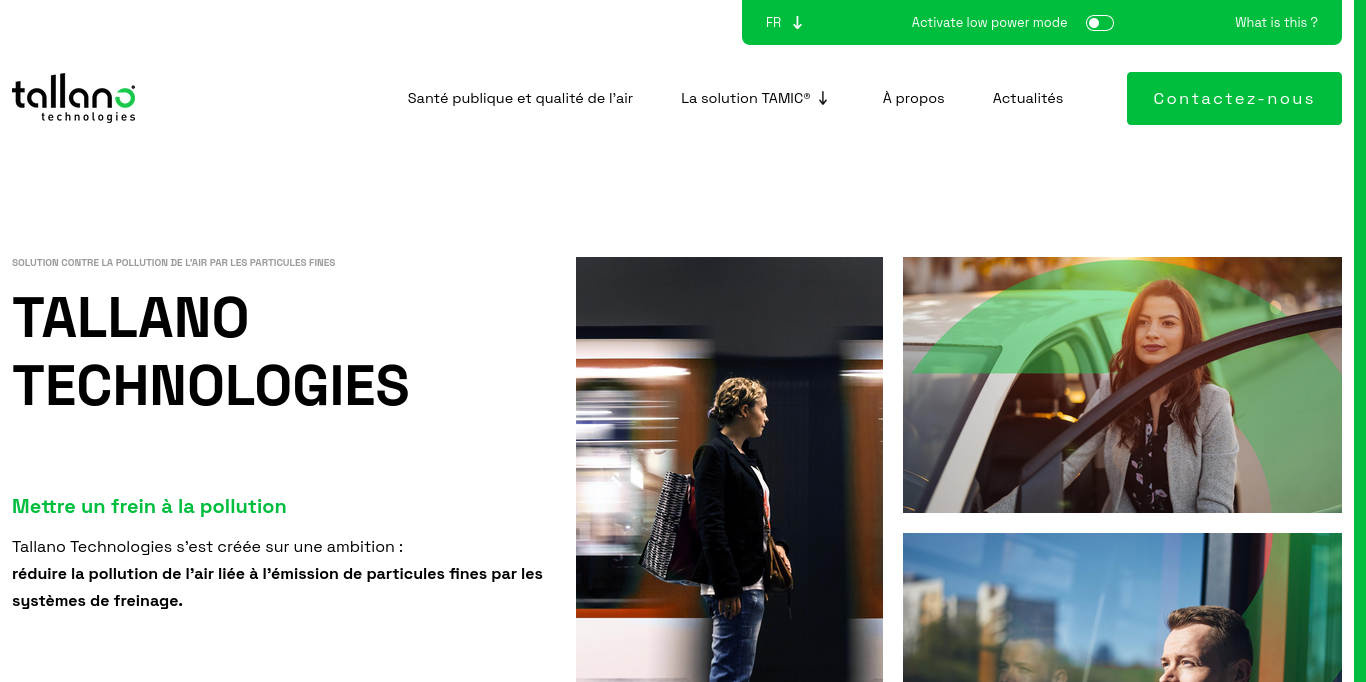
Task: Click the What is this ? link
Action: click(1276, 23)
